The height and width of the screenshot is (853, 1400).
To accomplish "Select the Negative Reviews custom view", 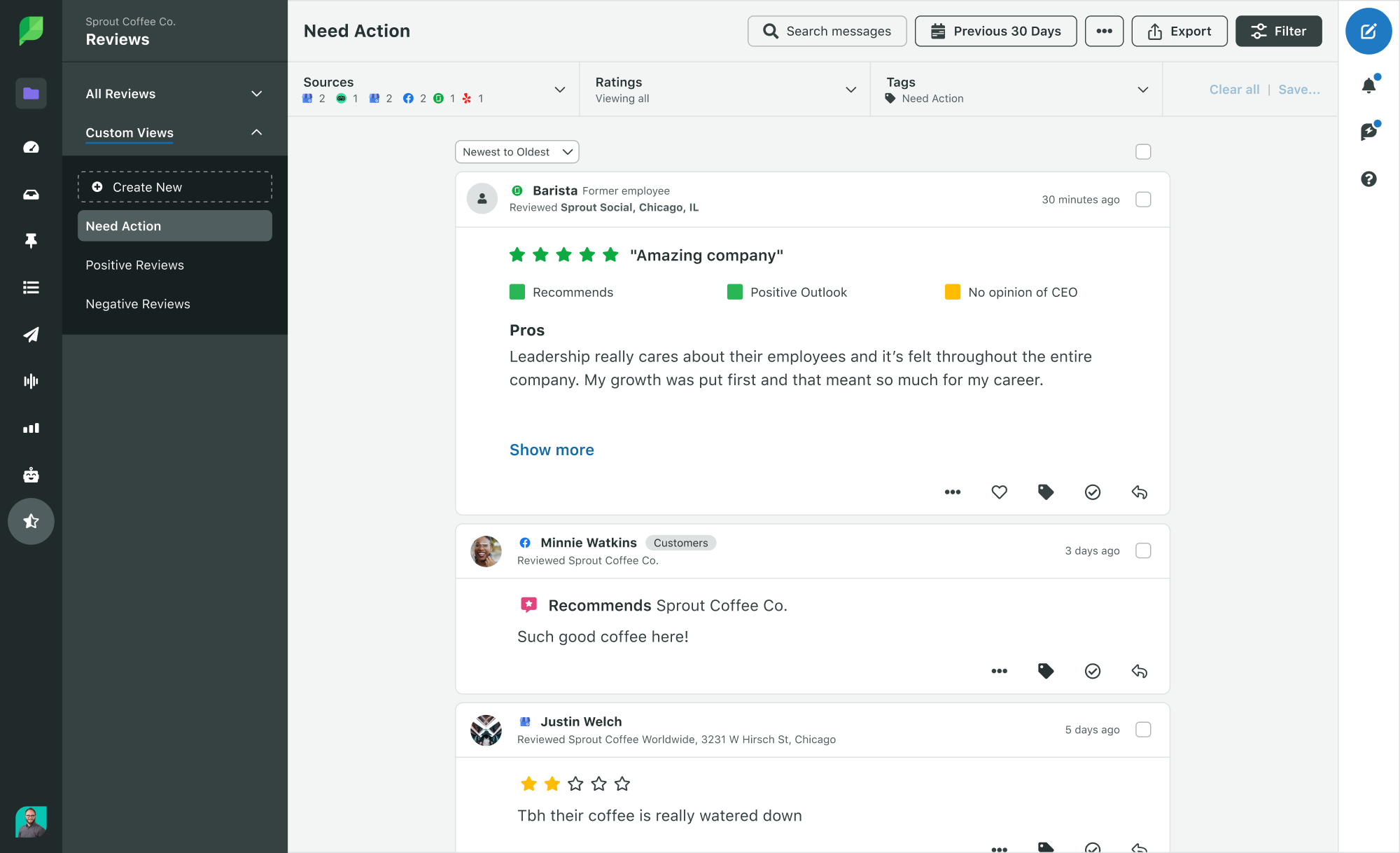I will click(138, 303).
